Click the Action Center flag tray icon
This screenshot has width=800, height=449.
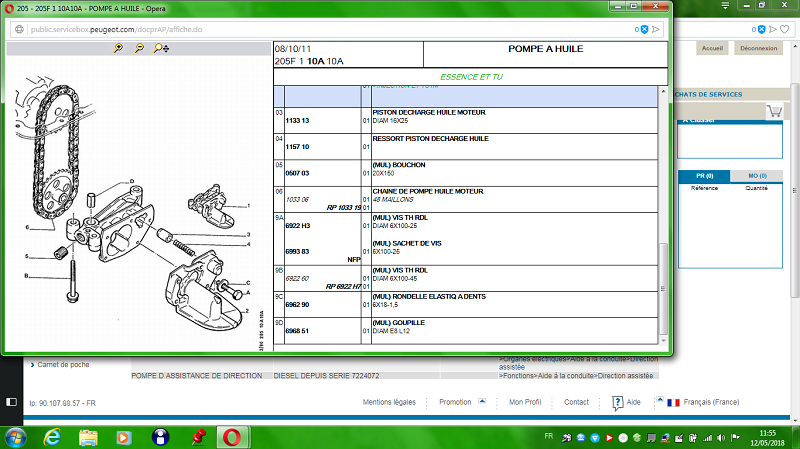pos(735,438)
